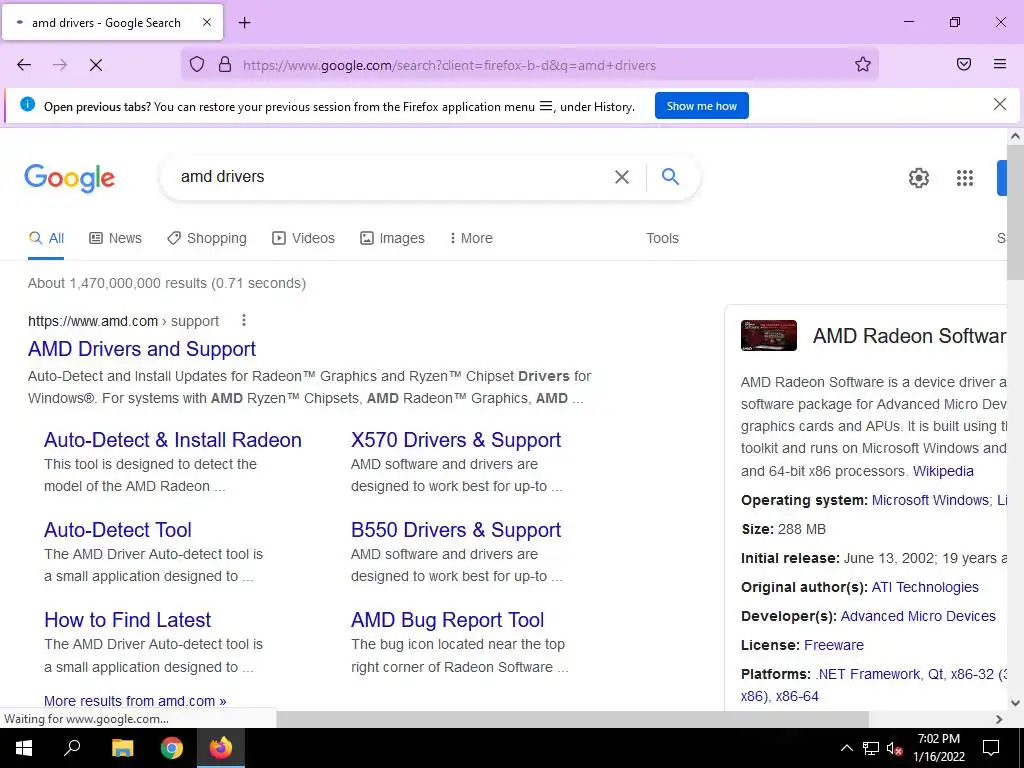
Task: Open the Windows Start menu
Action: coord(24,748)
